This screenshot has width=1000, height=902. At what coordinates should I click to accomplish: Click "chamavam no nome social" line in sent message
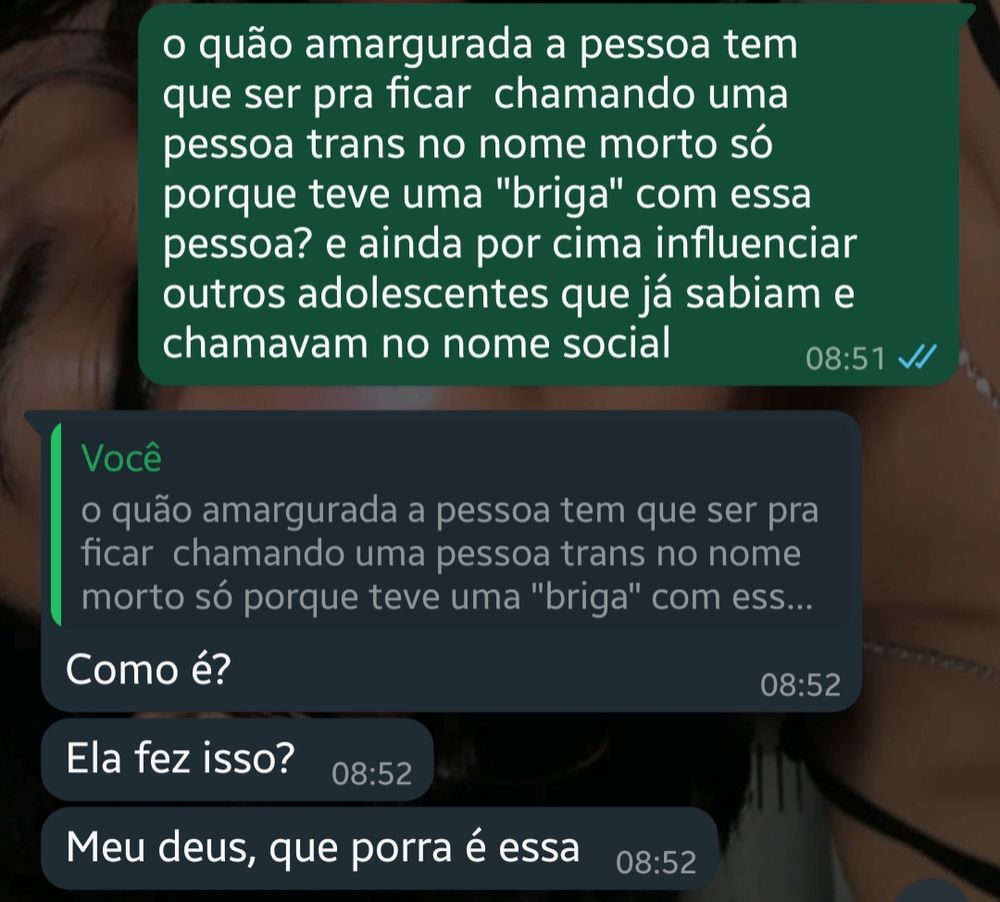416,343
